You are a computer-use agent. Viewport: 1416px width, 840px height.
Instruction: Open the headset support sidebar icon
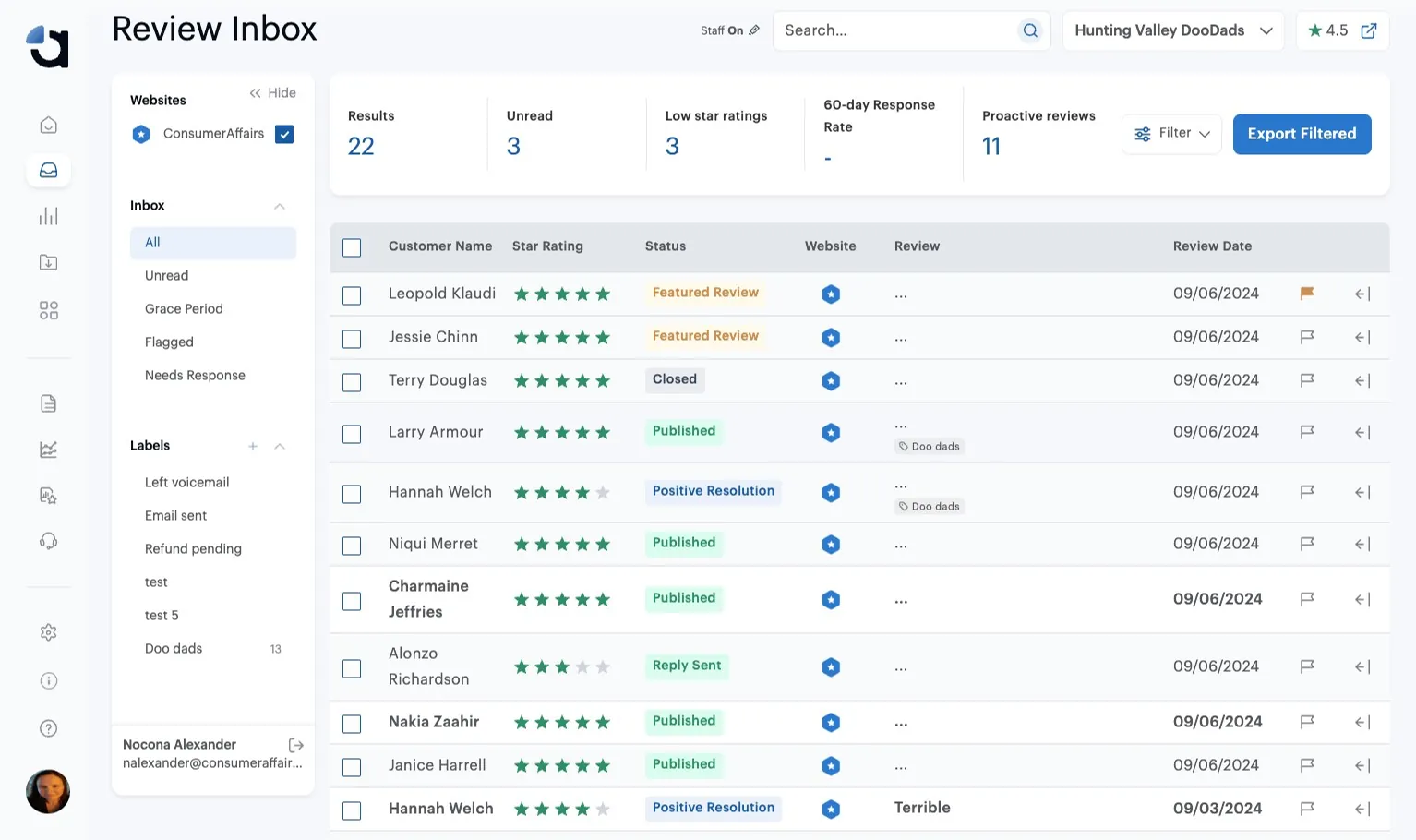pyautogui.click(x=49, y=541)
